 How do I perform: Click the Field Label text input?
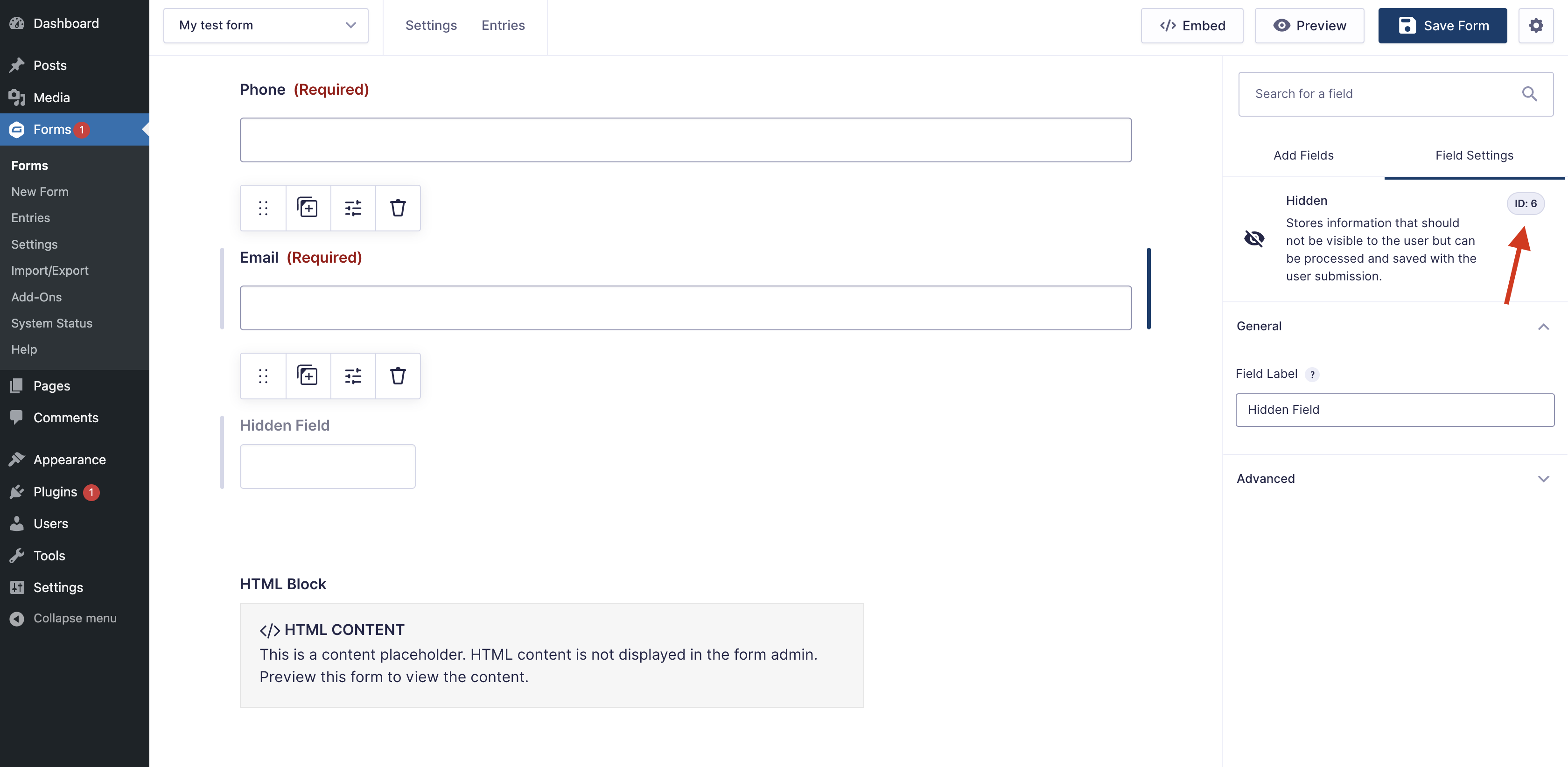click(x=1394, y=410)
